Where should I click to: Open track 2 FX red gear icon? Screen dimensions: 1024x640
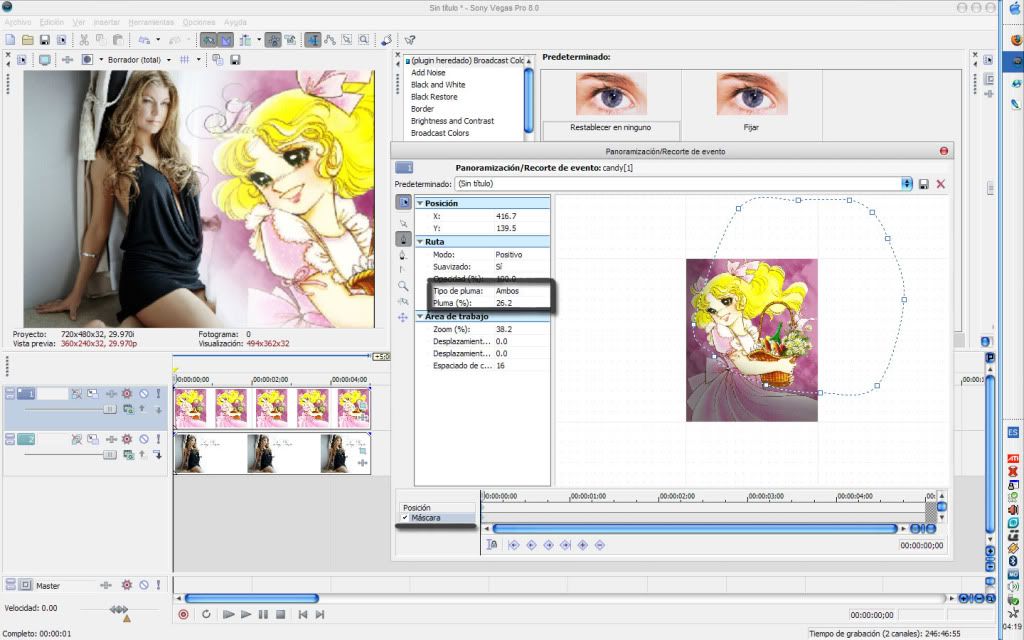point(127,439)
